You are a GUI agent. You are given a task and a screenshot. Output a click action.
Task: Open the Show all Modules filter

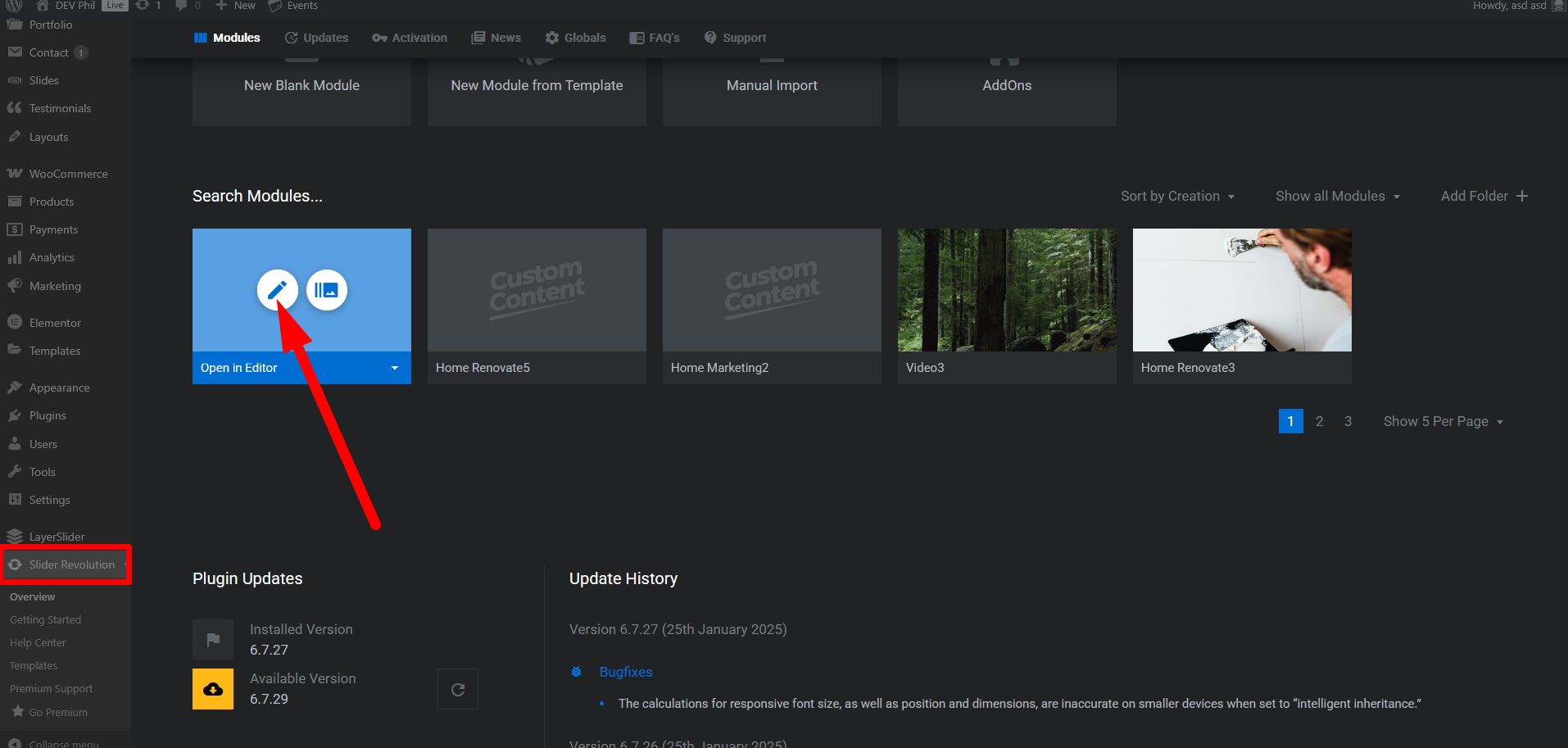pyautogui.click(x=1337, y=196)
